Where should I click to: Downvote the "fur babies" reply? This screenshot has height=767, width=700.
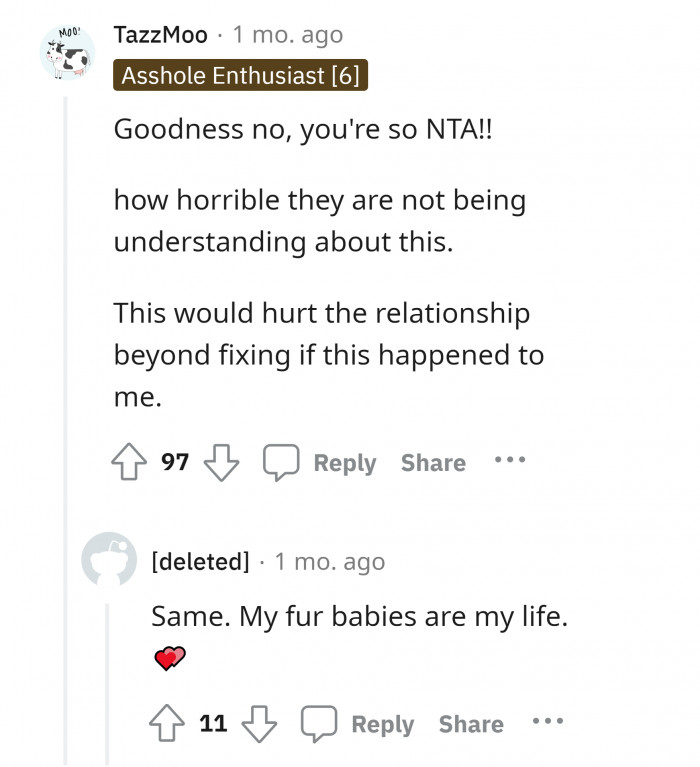tap(259, 724)
